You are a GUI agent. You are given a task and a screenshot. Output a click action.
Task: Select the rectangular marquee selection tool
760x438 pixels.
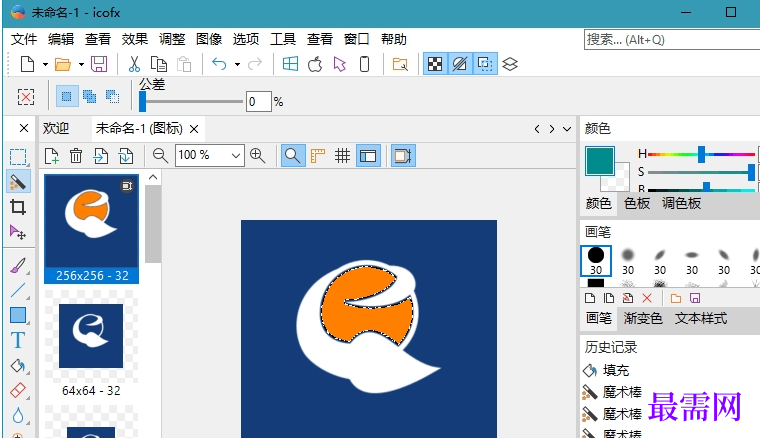coord(18,157)
